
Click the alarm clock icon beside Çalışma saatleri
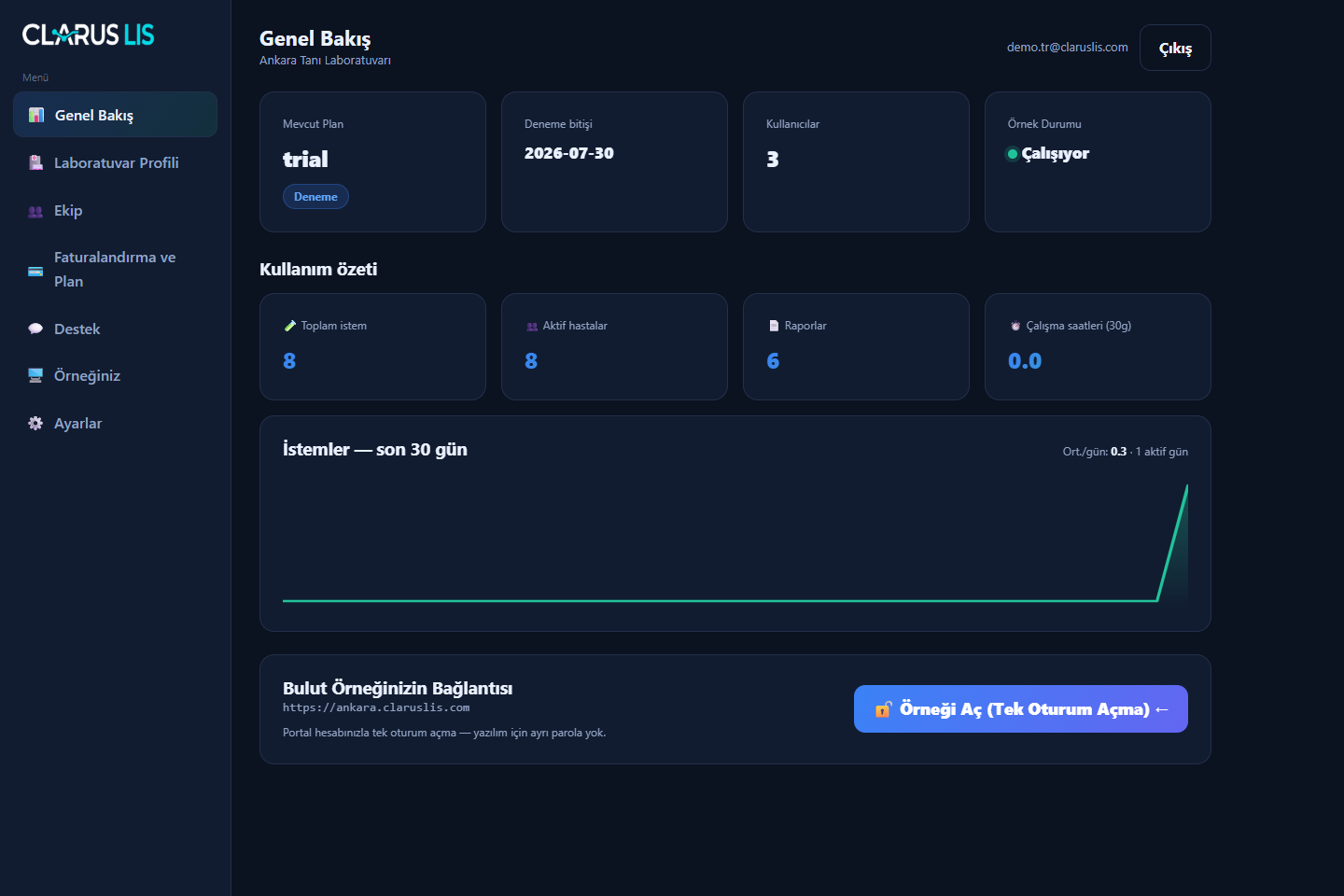1015,326
